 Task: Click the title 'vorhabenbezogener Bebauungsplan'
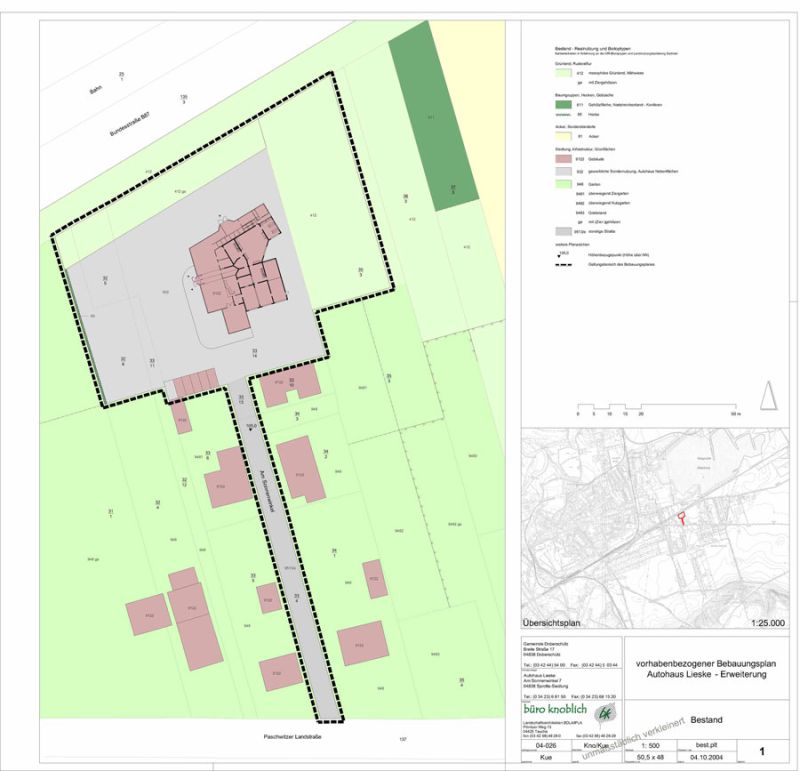click(706, 663)
